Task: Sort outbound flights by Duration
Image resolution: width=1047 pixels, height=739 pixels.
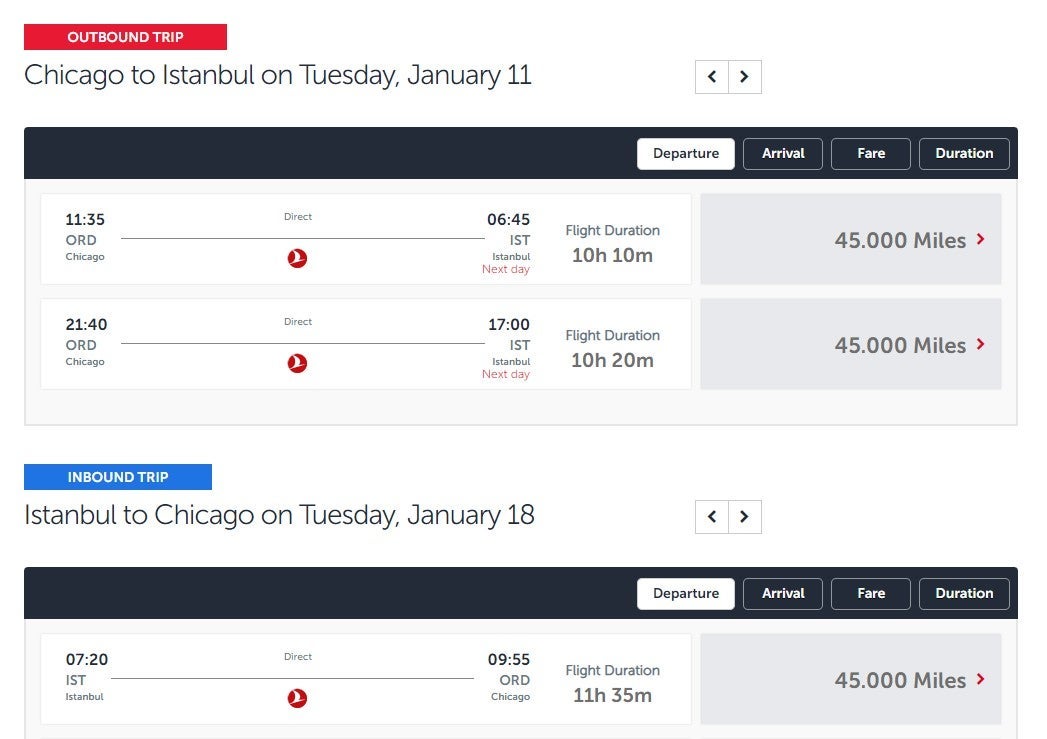Action: tap(964, 154)
